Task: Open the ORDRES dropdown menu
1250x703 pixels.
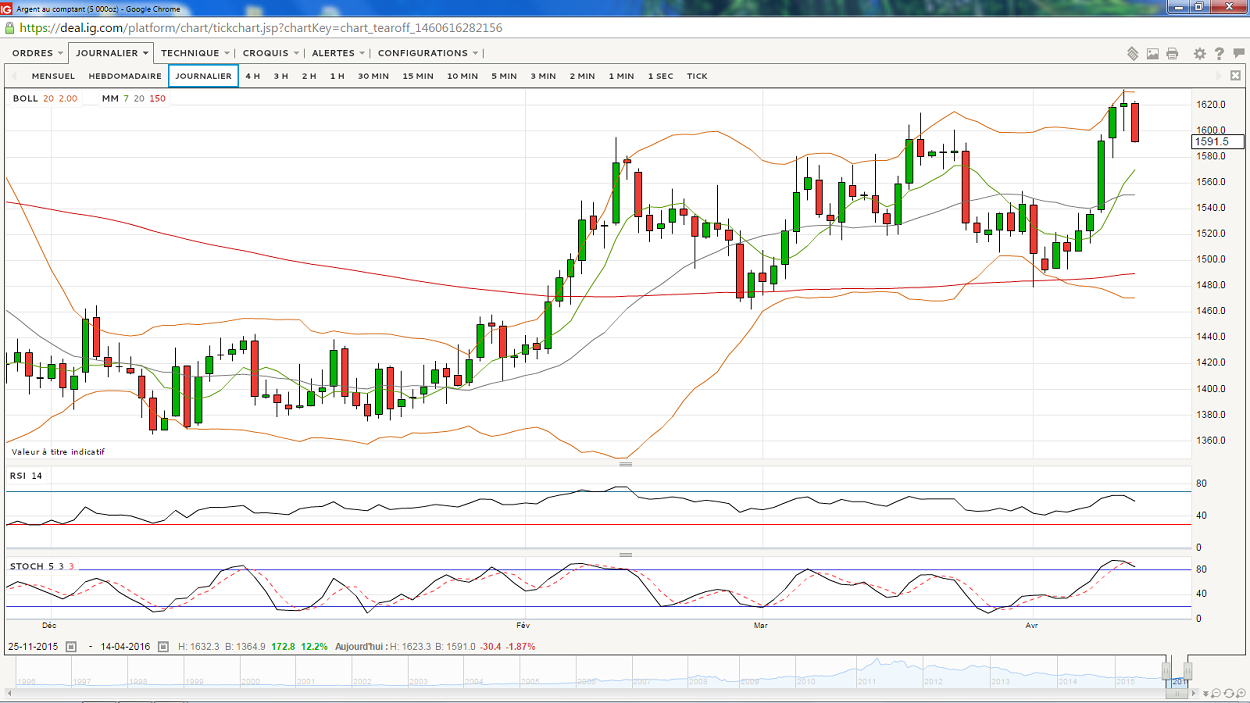Action: tap(37, 53)
